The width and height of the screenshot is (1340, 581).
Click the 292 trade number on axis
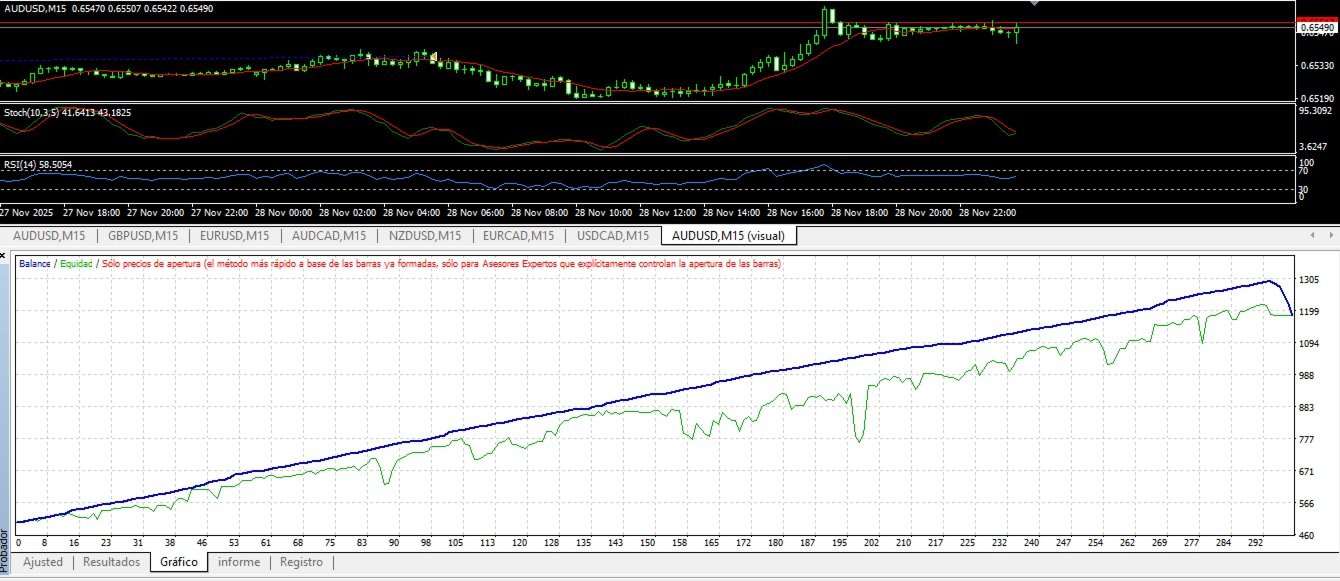pyautogui.click(x=1257, y=543)
